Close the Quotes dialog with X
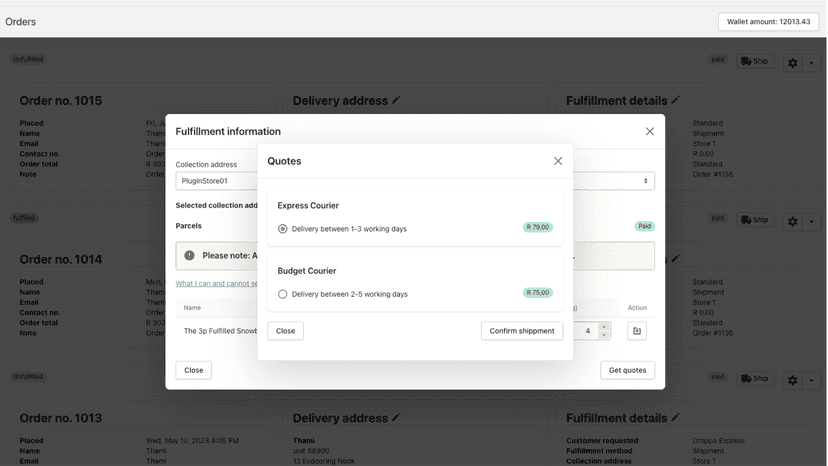828x466 pixels. point(558,161)
